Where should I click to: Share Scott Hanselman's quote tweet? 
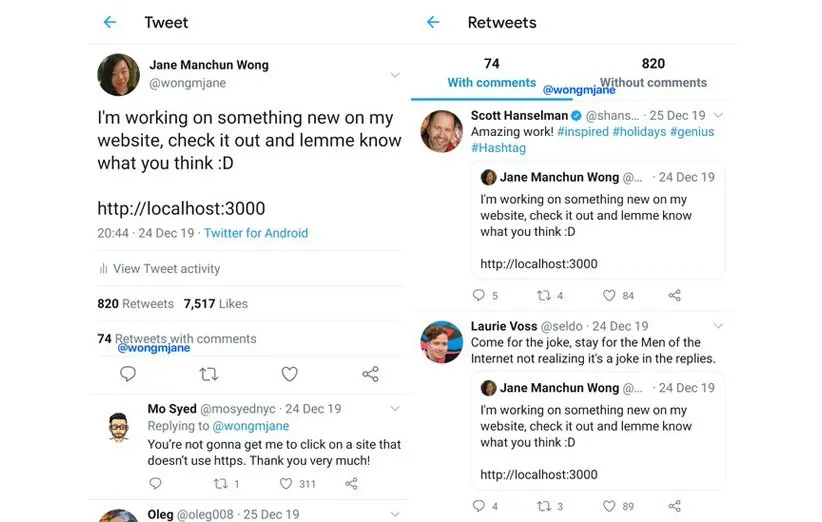coord(675,295)
